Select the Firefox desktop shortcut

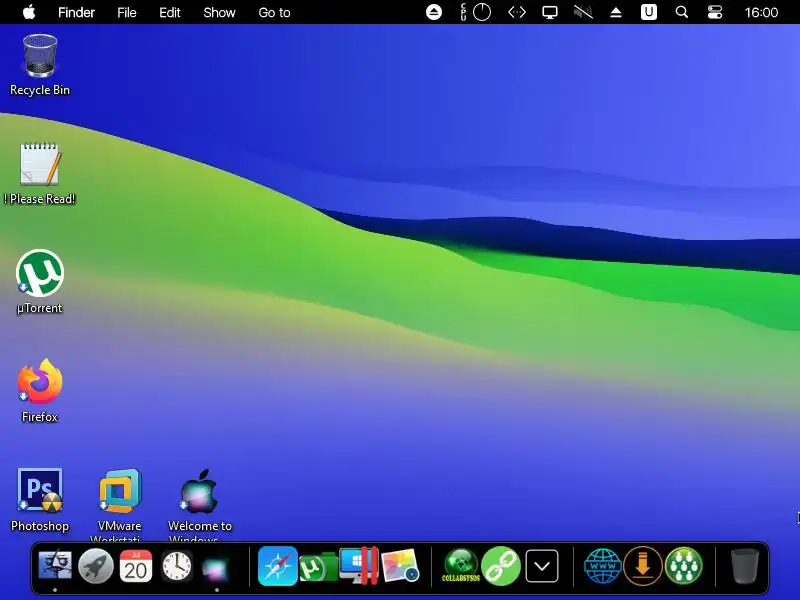(x=40, y=391)
